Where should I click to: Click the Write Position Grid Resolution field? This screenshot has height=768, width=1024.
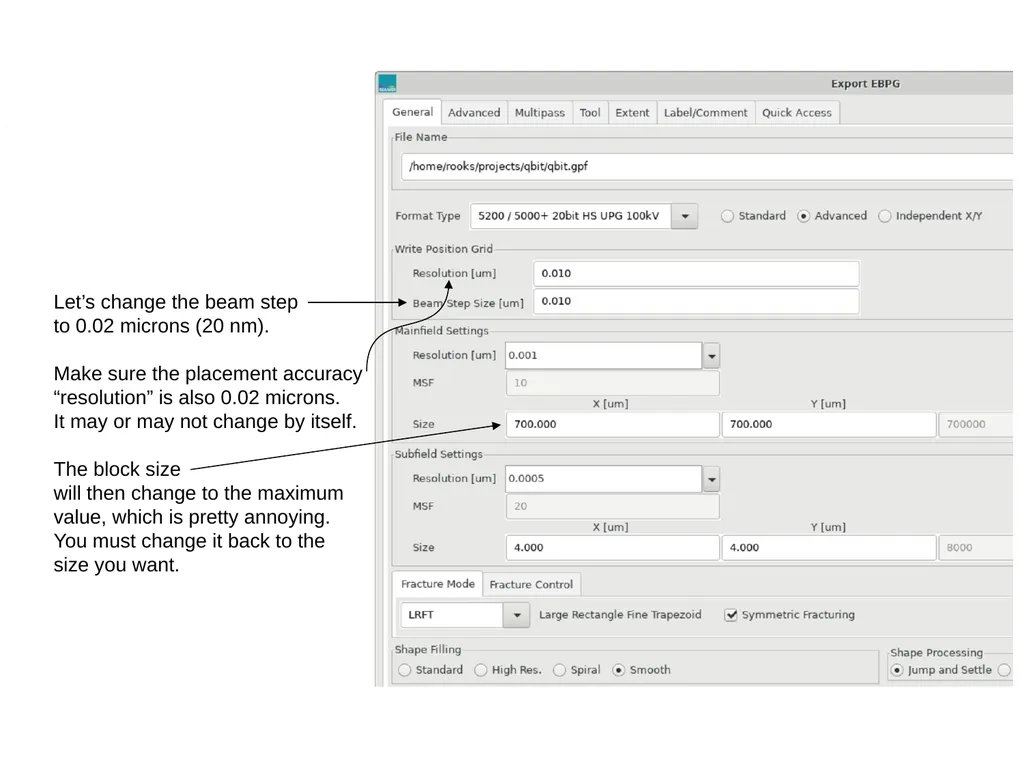(x=696, y=274)
